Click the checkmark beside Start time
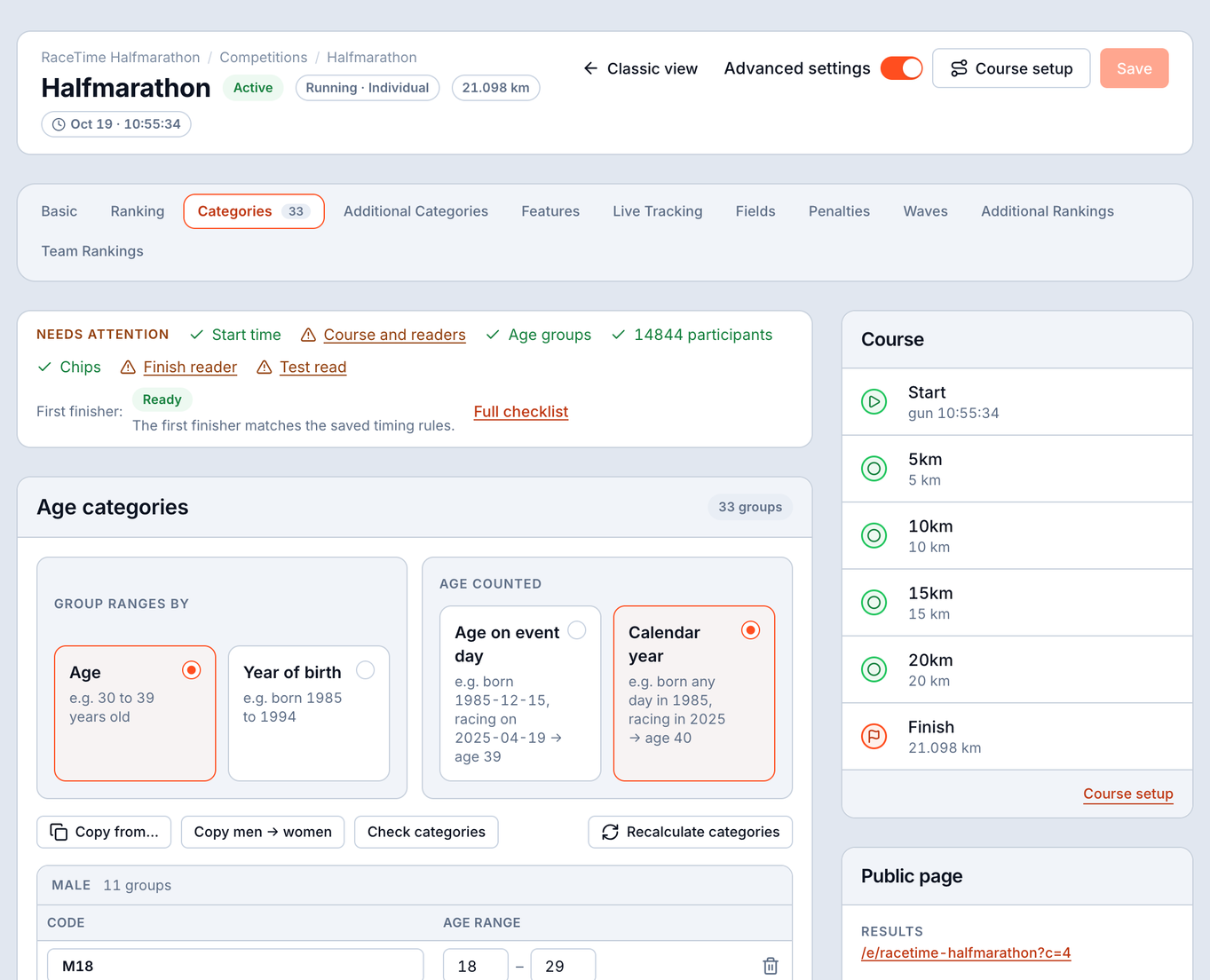1210x980 pixels. [x=197, y=335]
